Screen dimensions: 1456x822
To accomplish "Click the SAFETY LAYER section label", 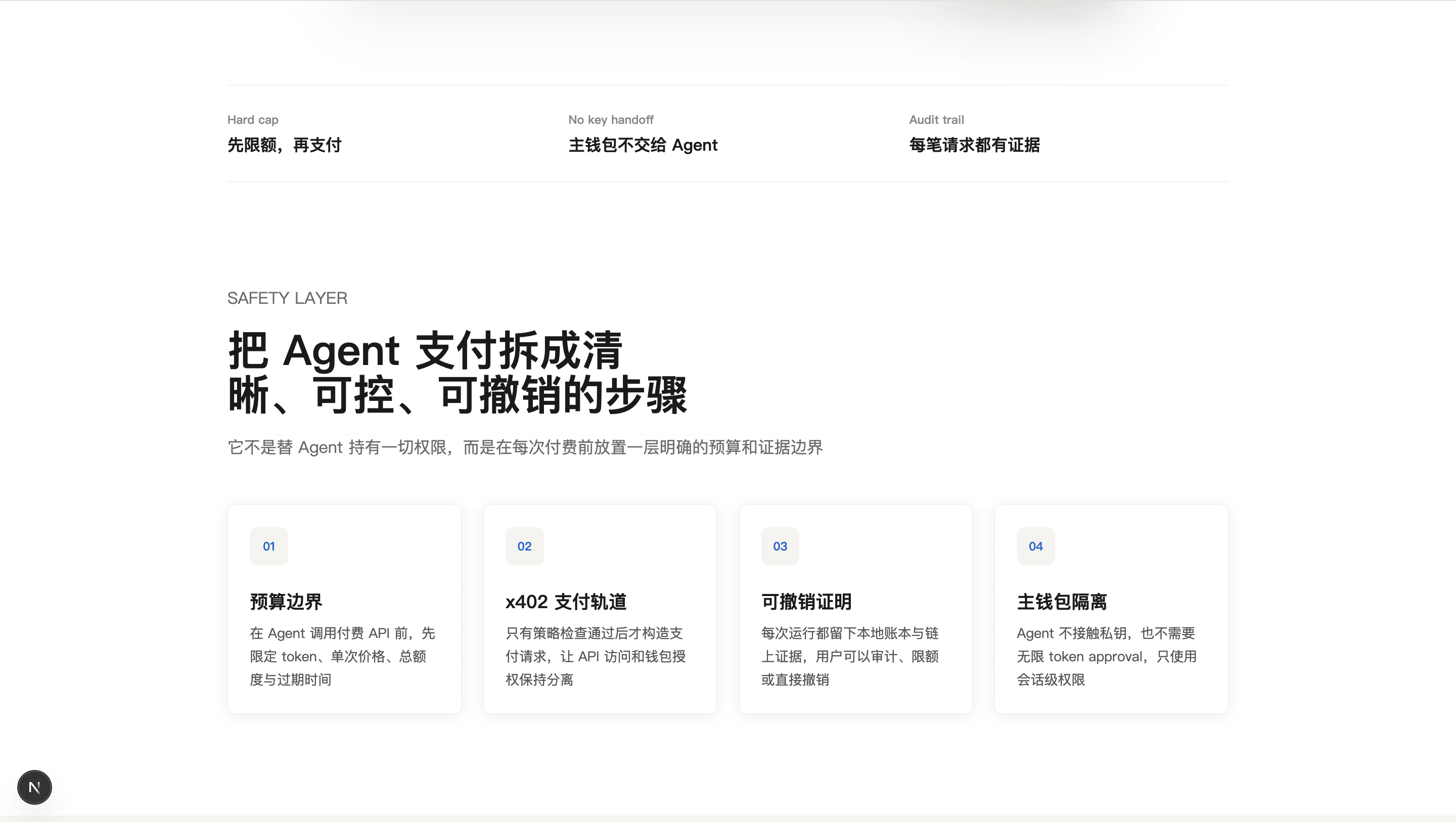I will tap(287, 298).
